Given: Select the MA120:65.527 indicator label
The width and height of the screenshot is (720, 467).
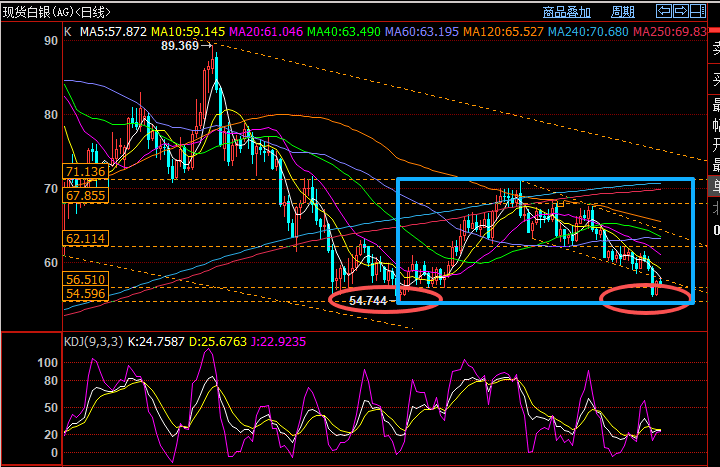Looking at the screenshot, I should point(503,32).
